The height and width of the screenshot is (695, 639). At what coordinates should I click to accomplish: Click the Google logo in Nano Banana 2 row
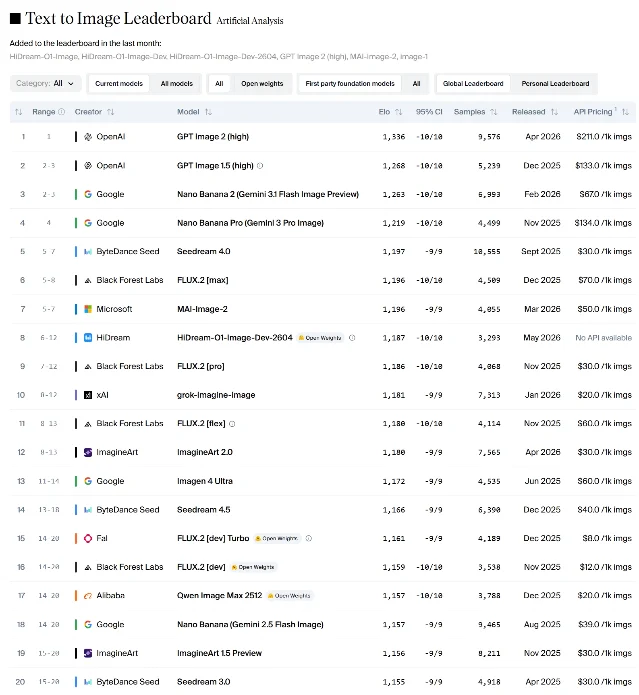click(x=88, y=194)
